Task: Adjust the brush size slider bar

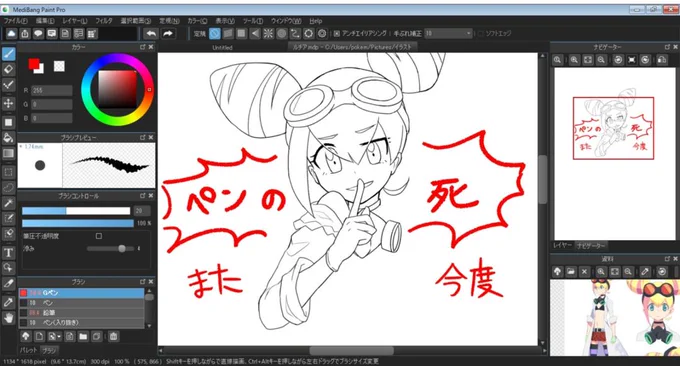Action: pos(76,211)
